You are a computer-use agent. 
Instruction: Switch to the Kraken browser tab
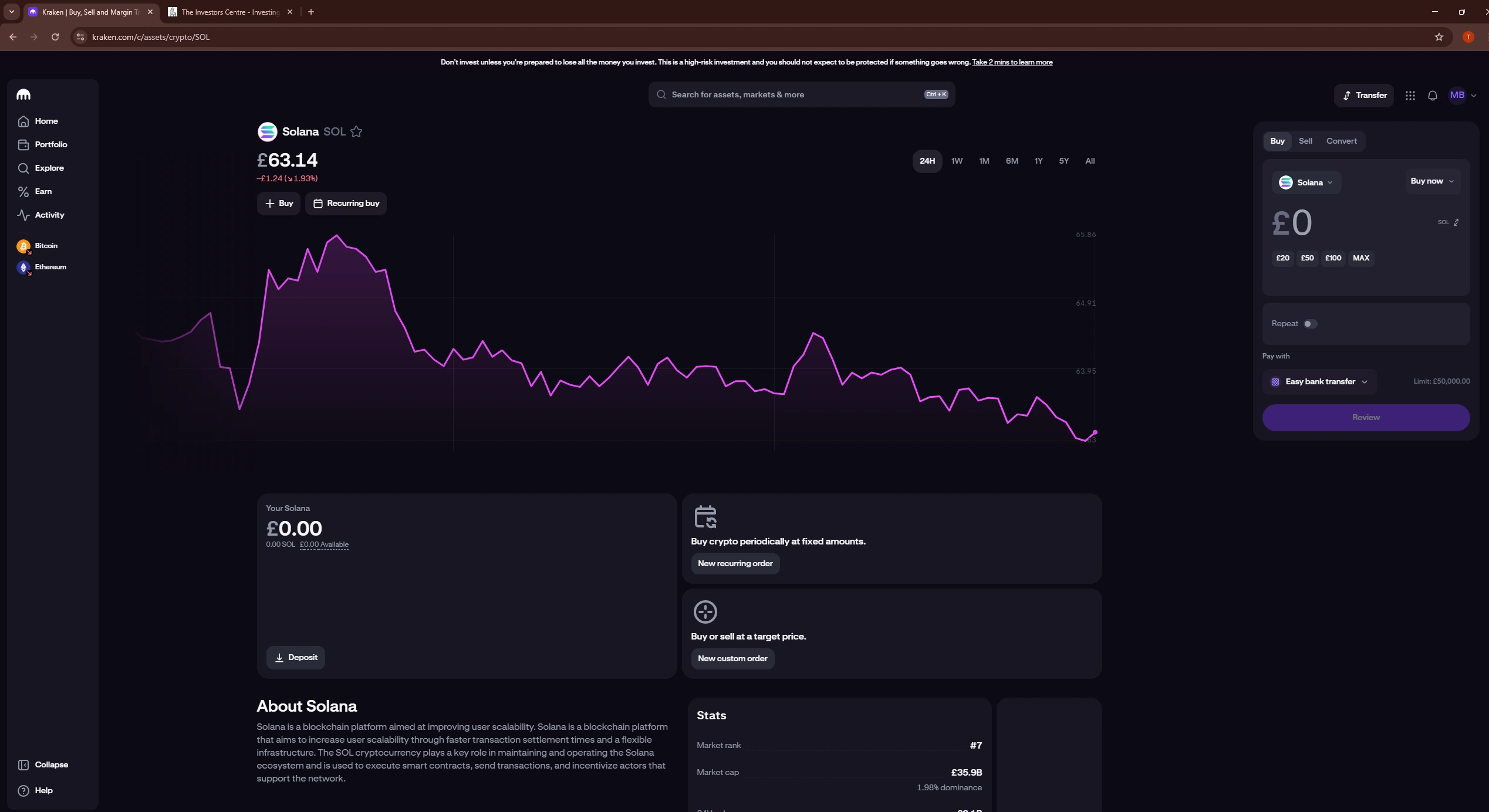[91, 12]
